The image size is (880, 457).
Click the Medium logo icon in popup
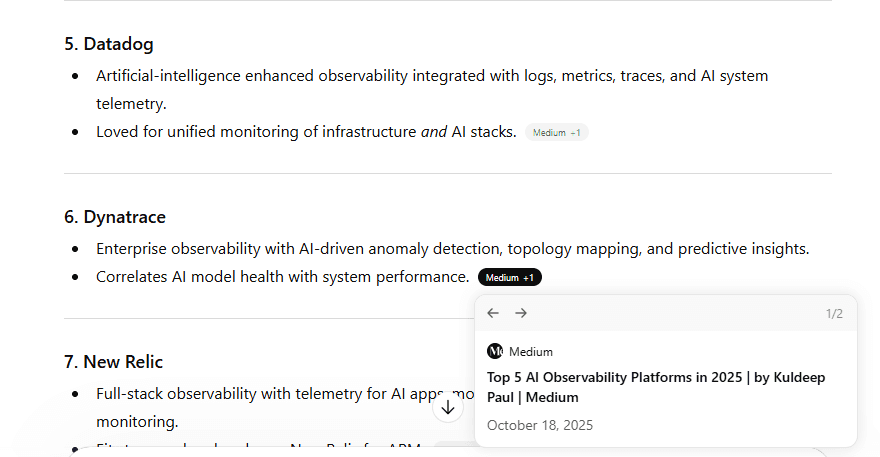pyautogui.click(x=495, y=351)
